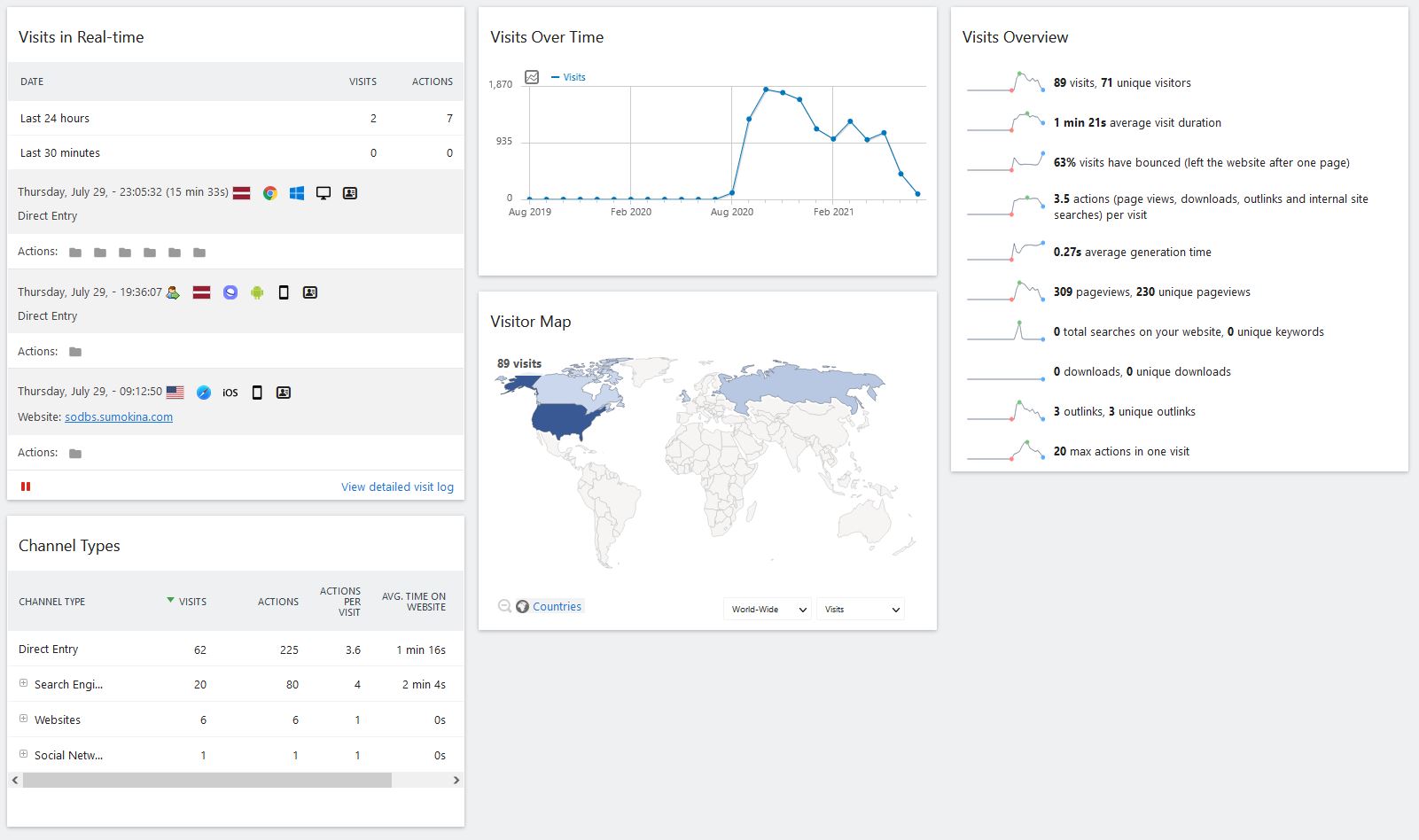This screenshot has width=1419, height=840.
Task: Click the sparkline for average visit duration
Action: point(1006,122)
